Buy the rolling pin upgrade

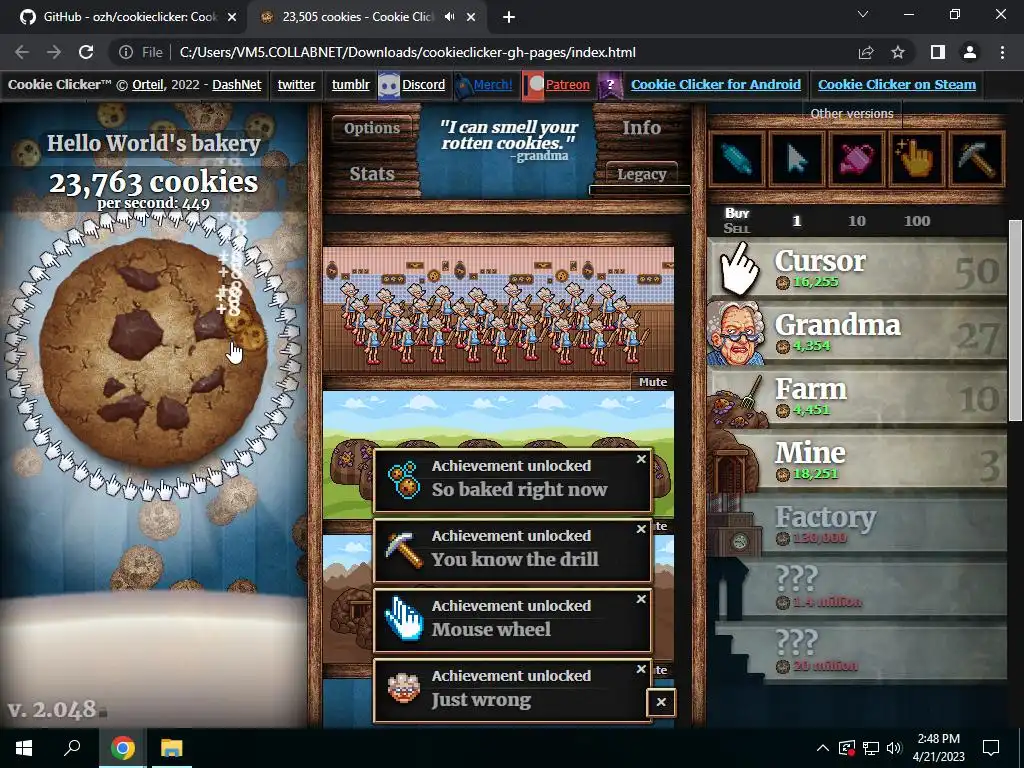737,159
